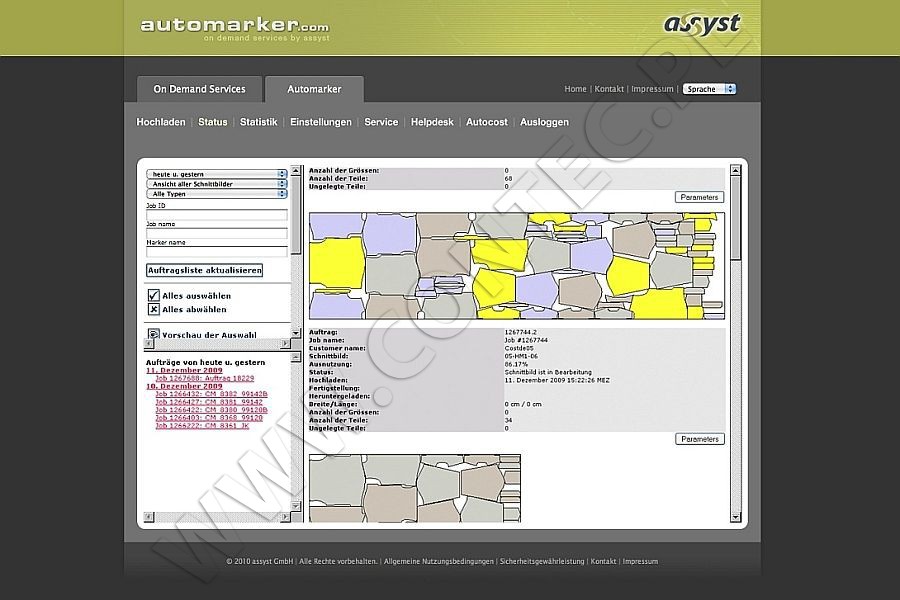Open the Status menu item

(212, 122)
